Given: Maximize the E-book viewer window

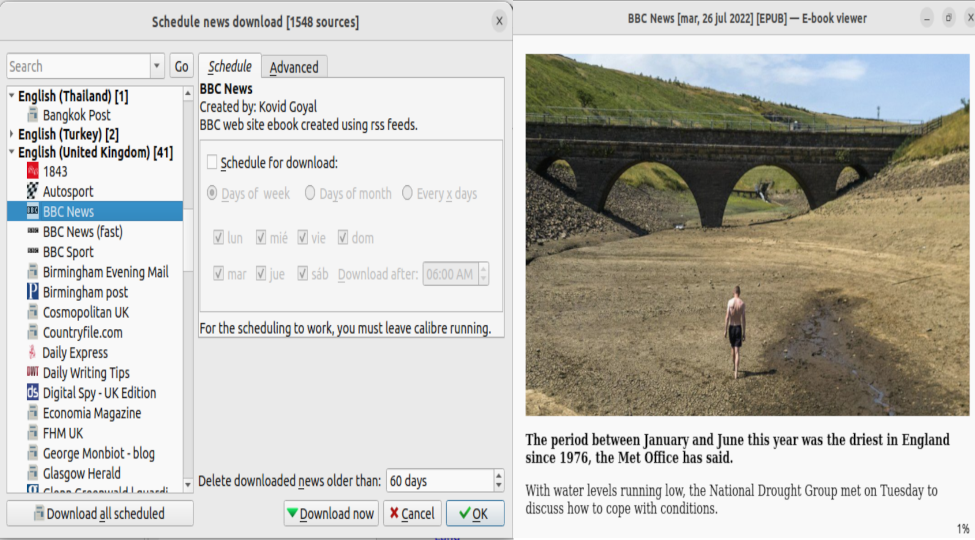Looking at the screenshot, I should pos(949,18).
